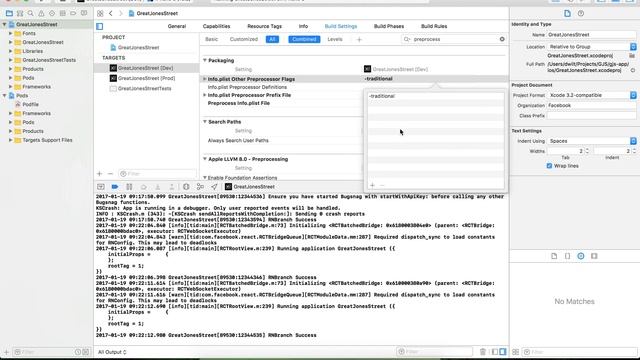Open the Debug navigator icon

click(62, 13)
